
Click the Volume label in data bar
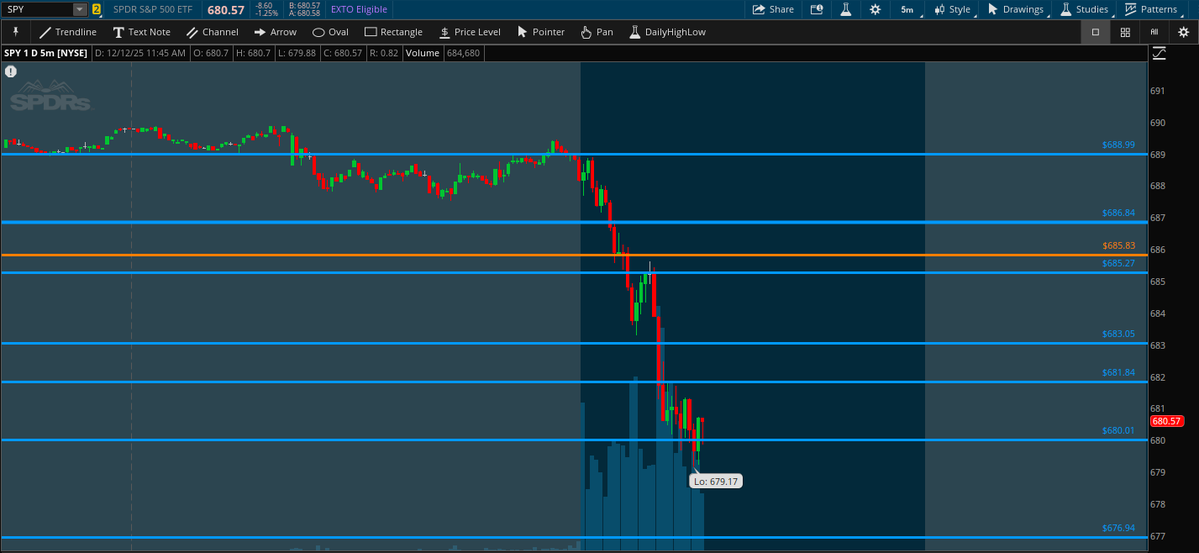pos(423,53)
